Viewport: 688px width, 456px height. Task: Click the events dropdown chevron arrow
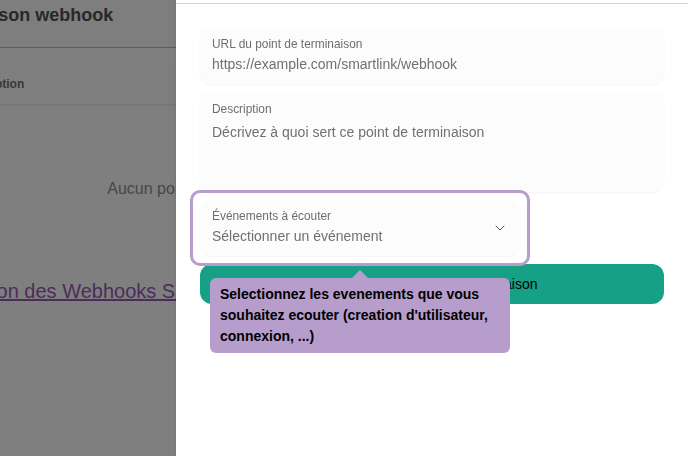pos(500,228)
